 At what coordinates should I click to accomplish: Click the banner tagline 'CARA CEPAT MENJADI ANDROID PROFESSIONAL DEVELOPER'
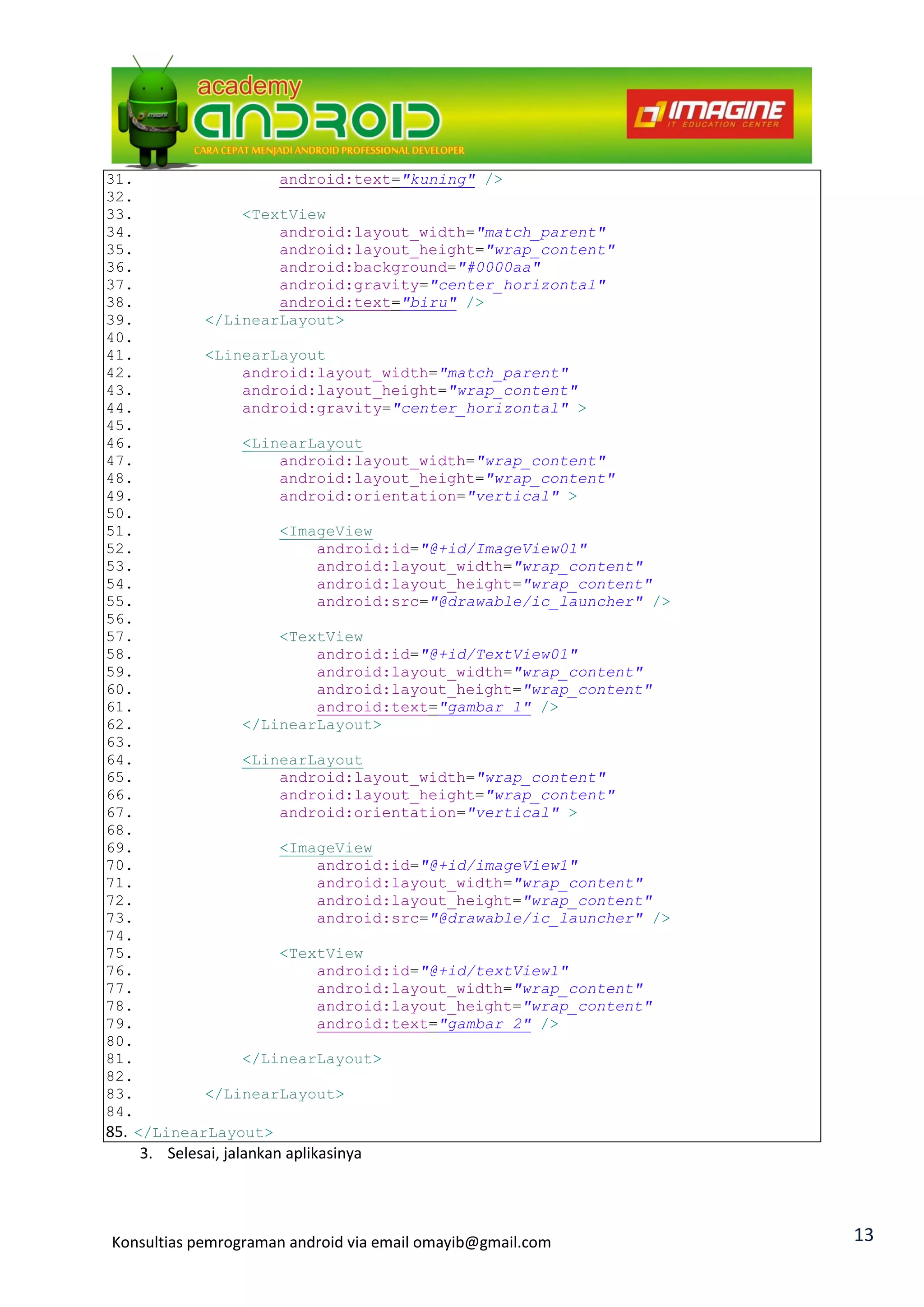pyautogui.click(x=329, y=151)
